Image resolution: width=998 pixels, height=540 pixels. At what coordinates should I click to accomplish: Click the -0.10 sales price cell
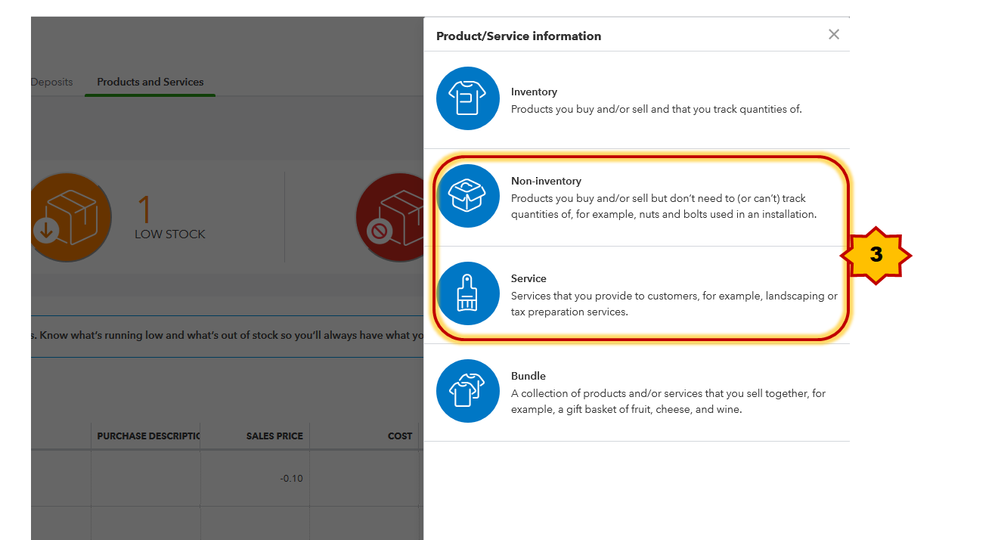tap(292, 478)
